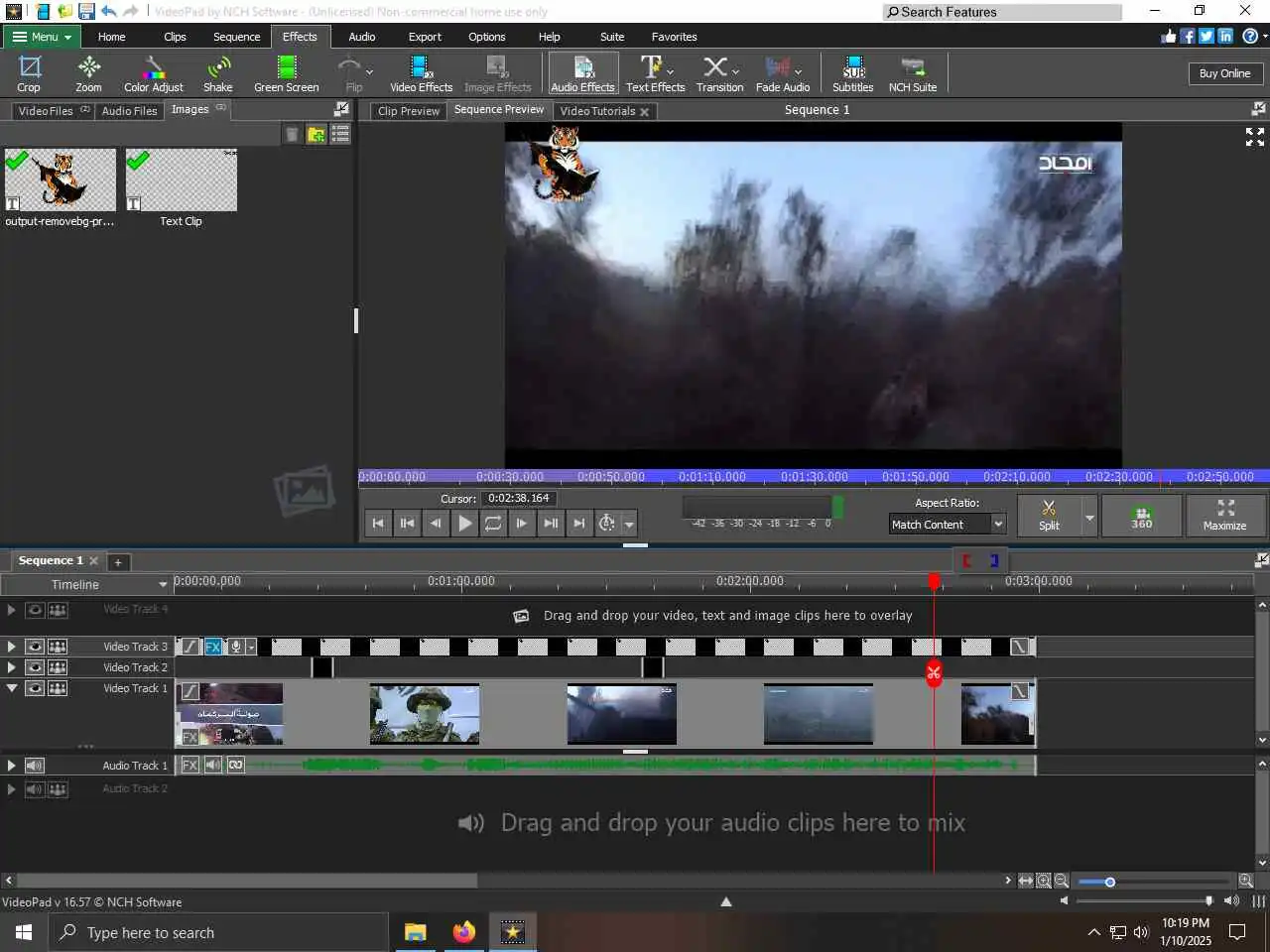Toggle visibility of Video Track 3
This screenshot has width=1270, height=952.
pos(35,647)
